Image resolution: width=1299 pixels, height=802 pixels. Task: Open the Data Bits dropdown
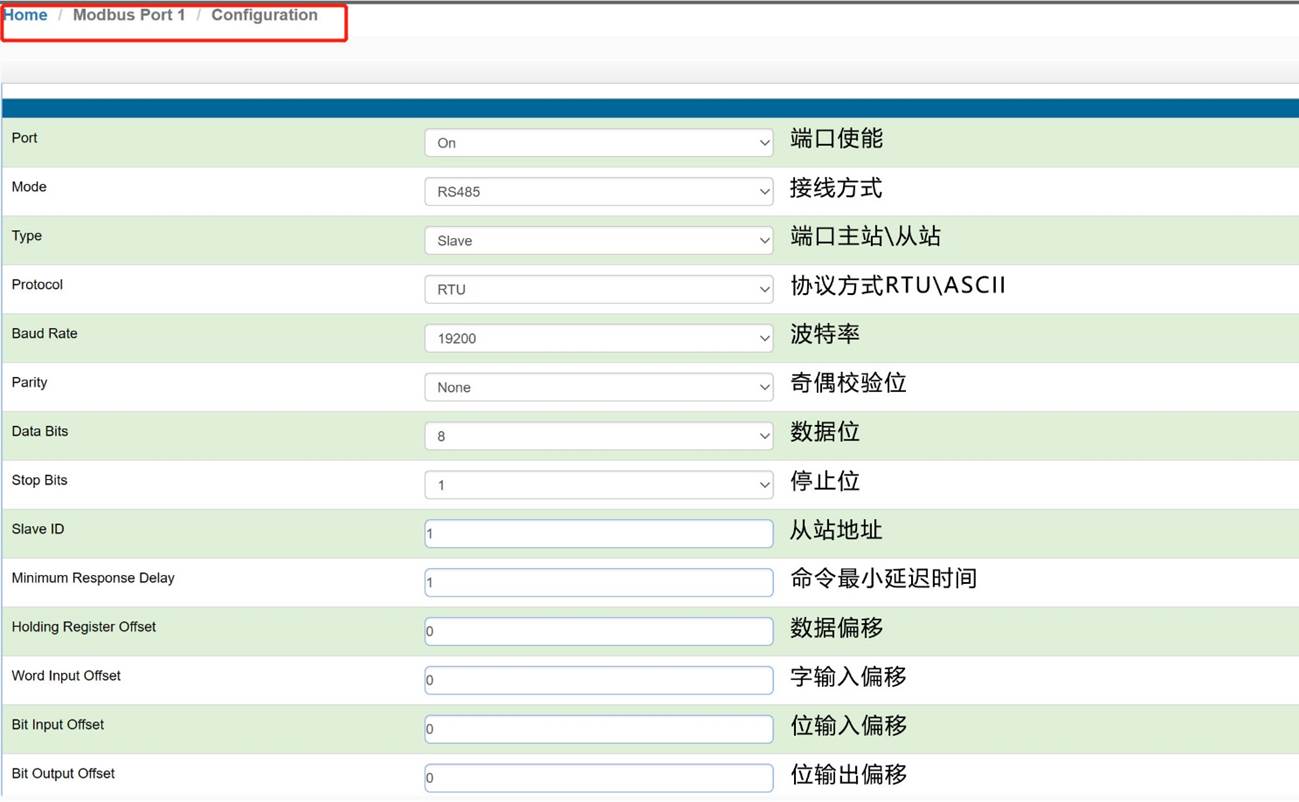[x=598, y=436]
